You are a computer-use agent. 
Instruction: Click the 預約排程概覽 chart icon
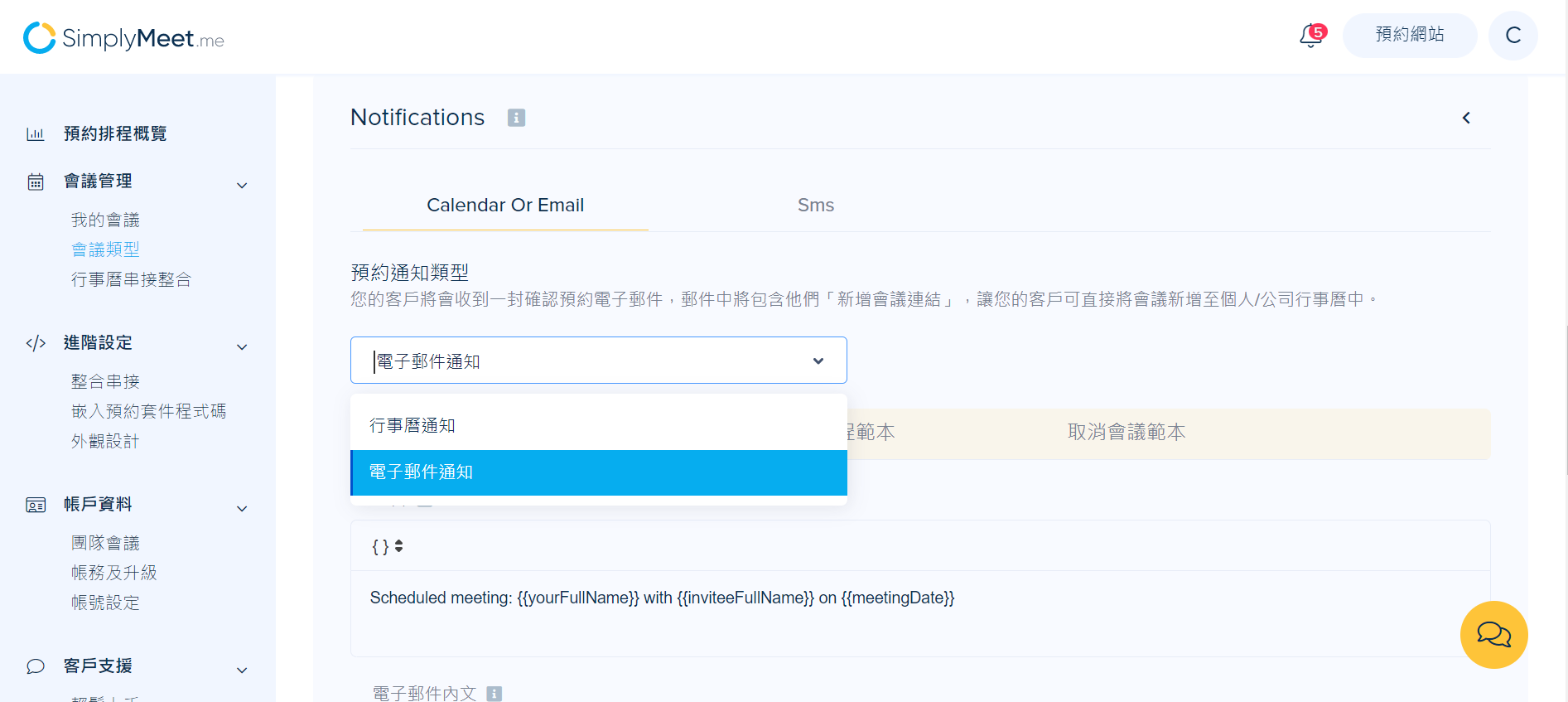(36, 133)
